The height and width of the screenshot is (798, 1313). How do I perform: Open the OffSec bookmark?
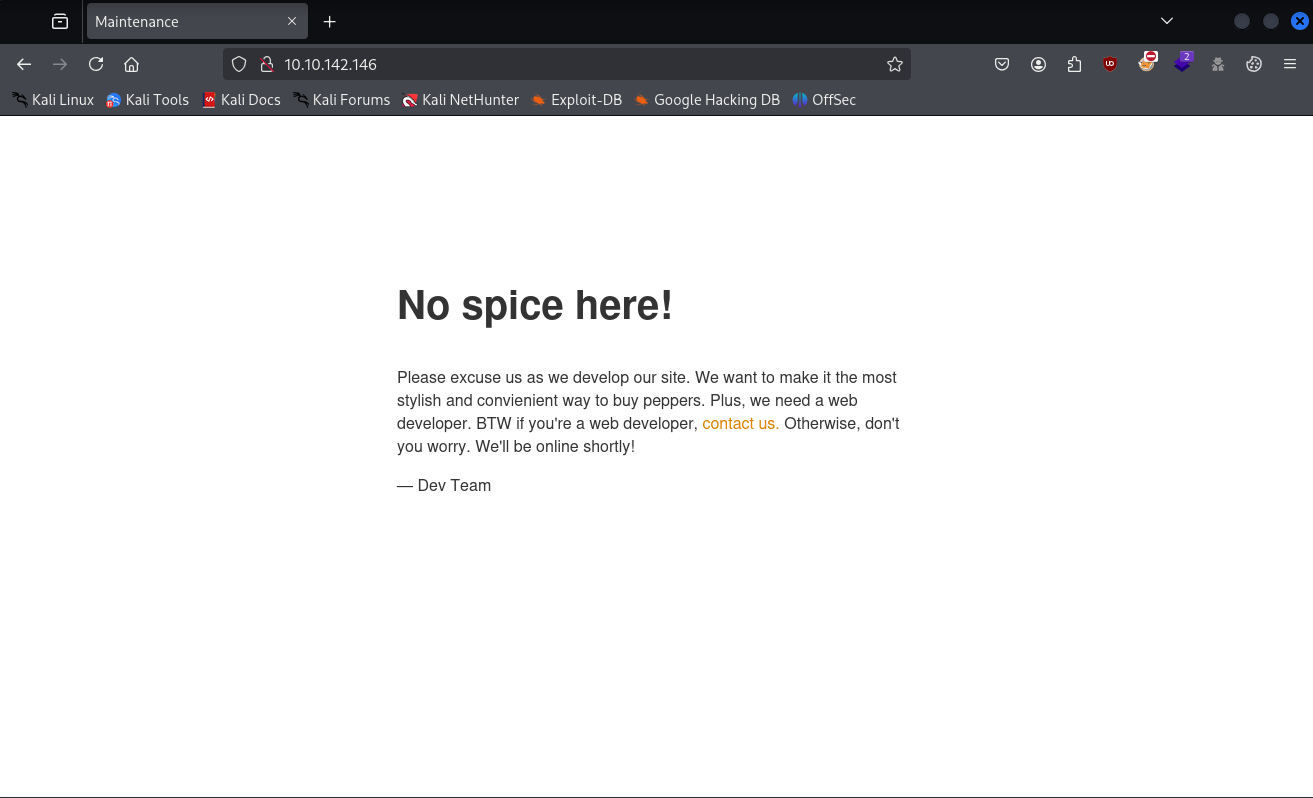824,100
